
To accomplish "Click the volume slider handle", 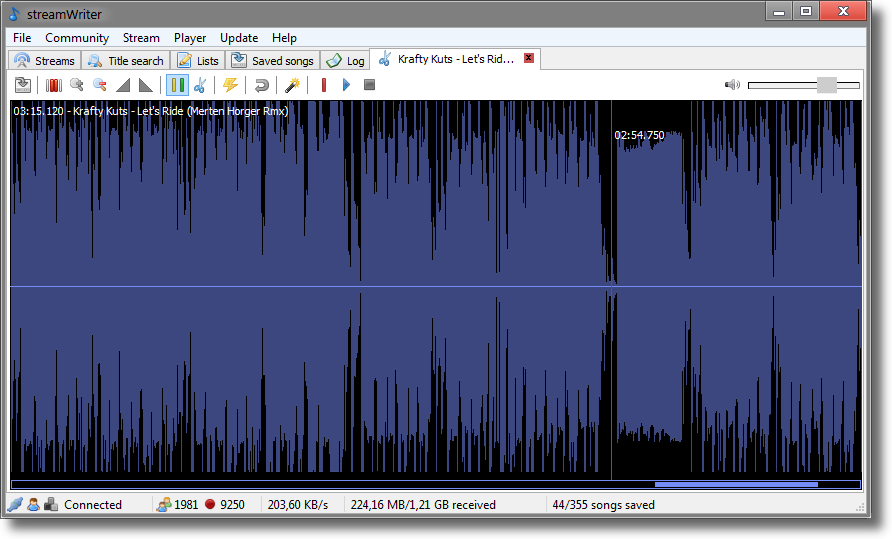I will click(826, 85).
